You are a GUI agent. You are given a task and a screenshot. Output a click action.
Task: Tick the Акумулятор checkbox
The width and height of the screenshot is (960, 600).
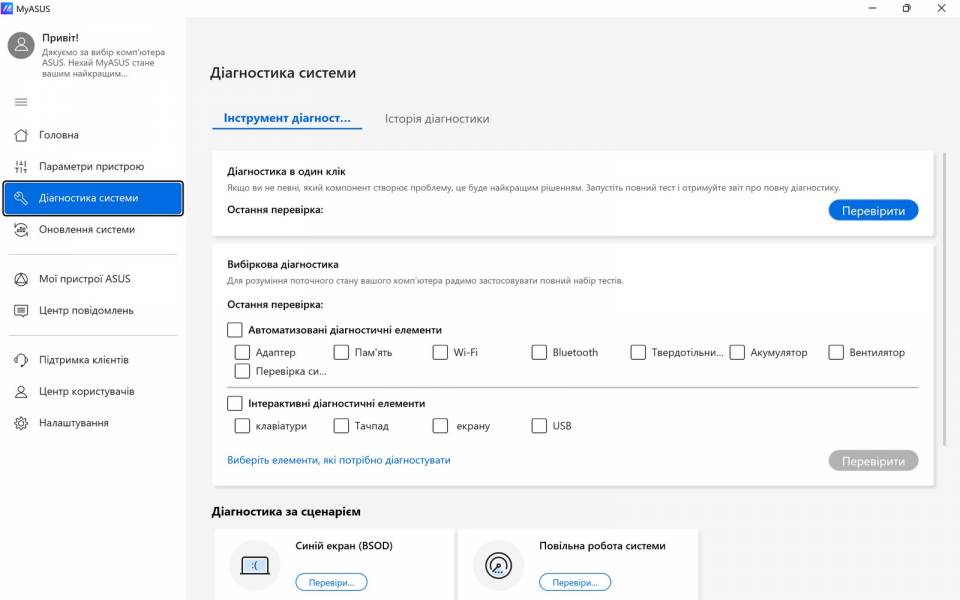pos(737,352)
